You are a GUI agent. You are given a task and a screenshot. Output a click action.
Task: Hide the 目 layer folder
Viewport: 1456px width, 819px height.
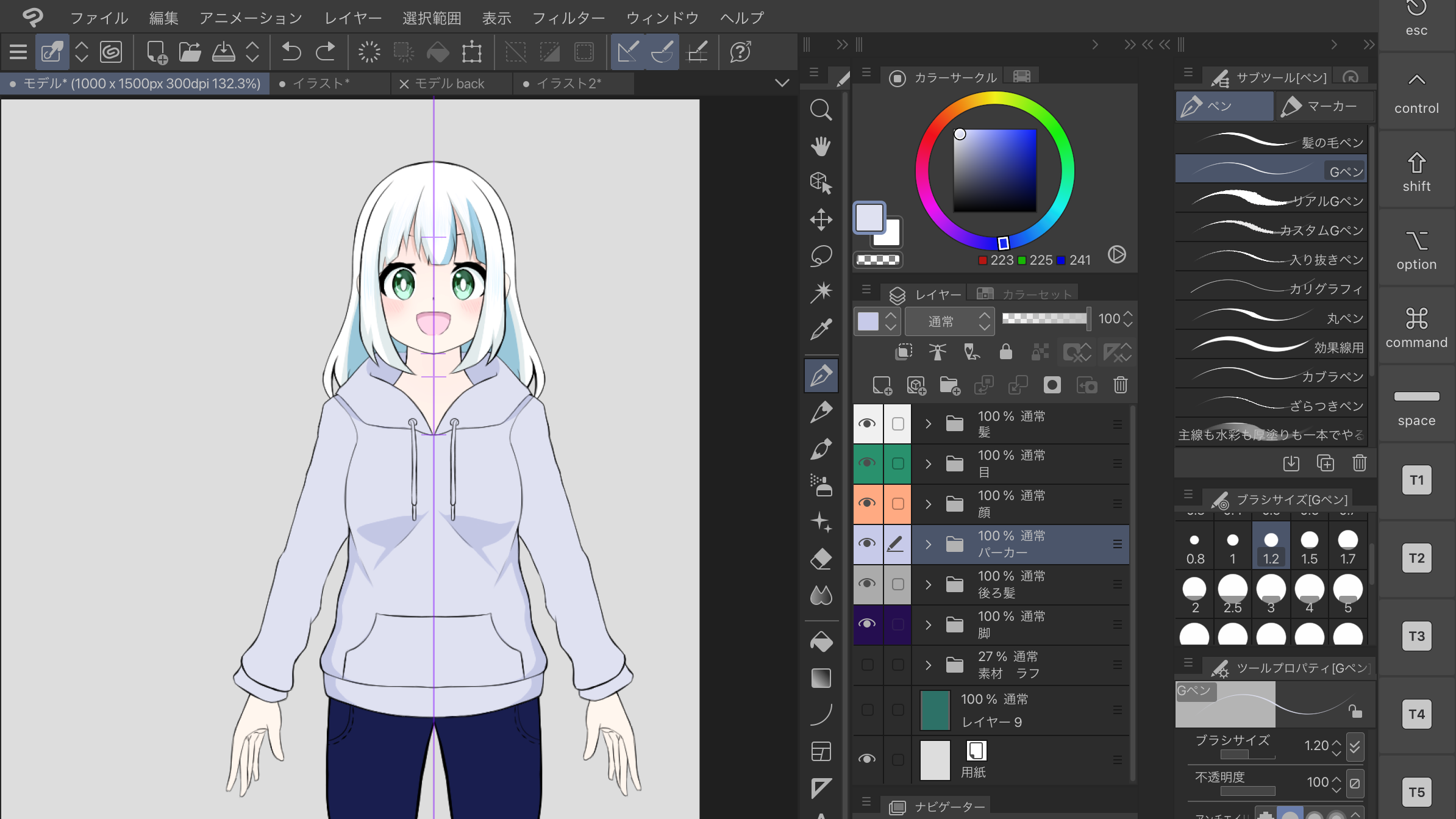point(867,463)
